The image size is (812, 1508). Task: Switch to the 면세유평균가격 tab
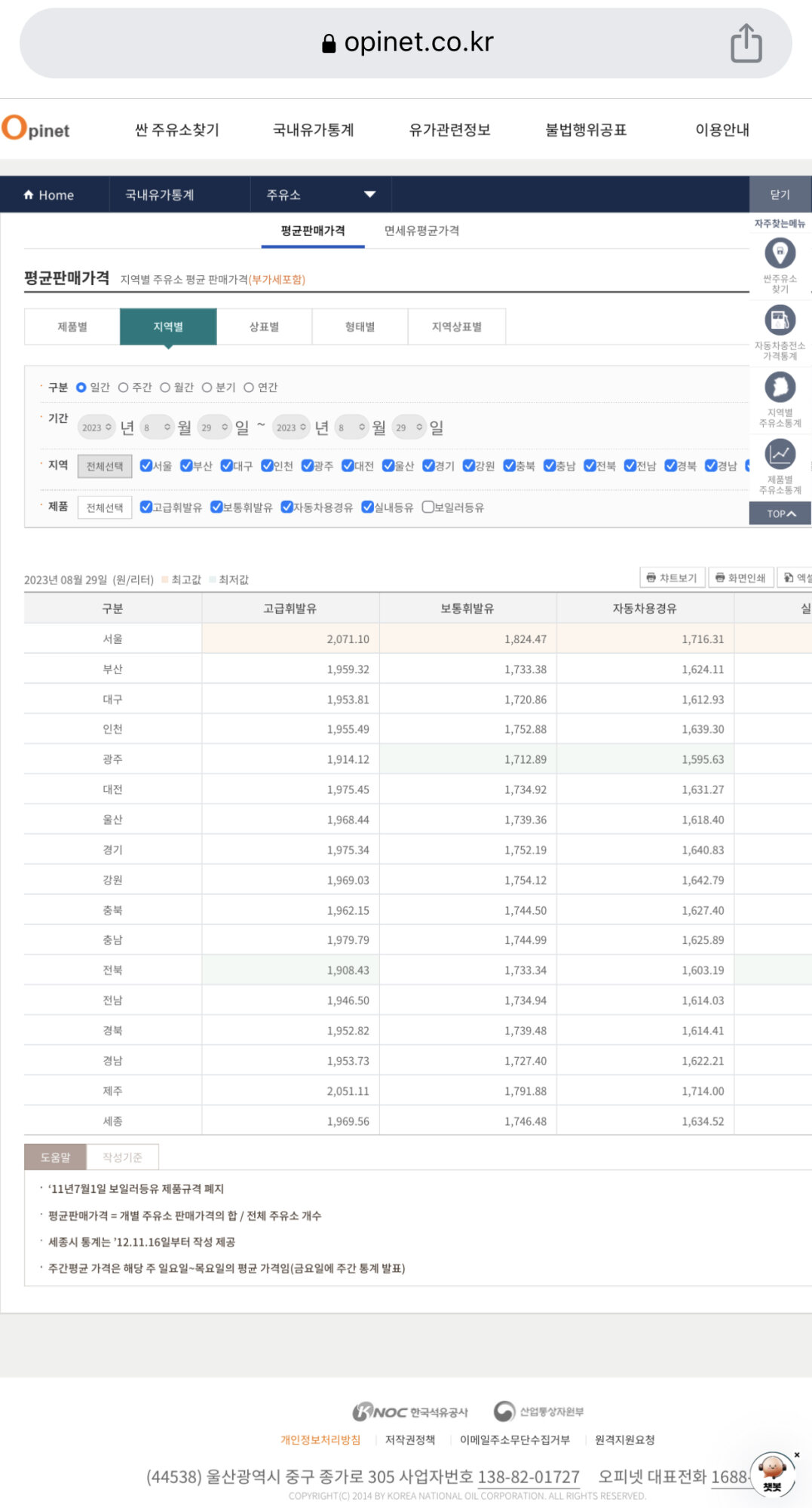coord(421,231)
